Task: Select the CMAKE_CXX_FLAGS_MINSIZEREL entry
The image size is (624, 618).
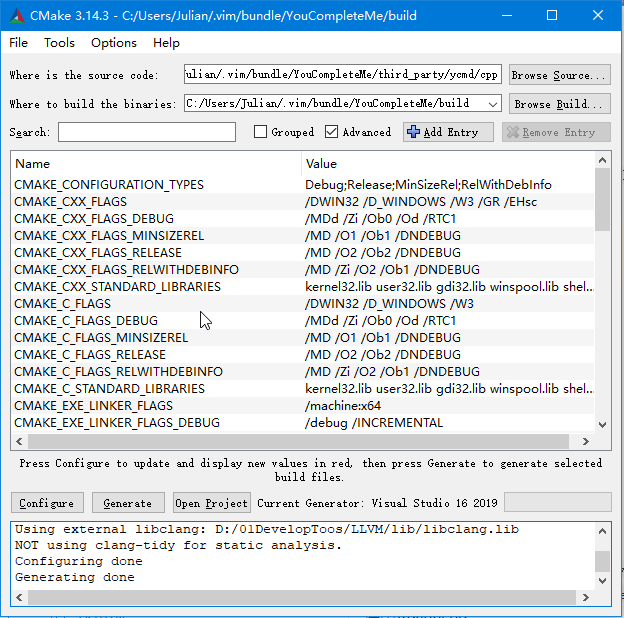Action: pos(109,236)
